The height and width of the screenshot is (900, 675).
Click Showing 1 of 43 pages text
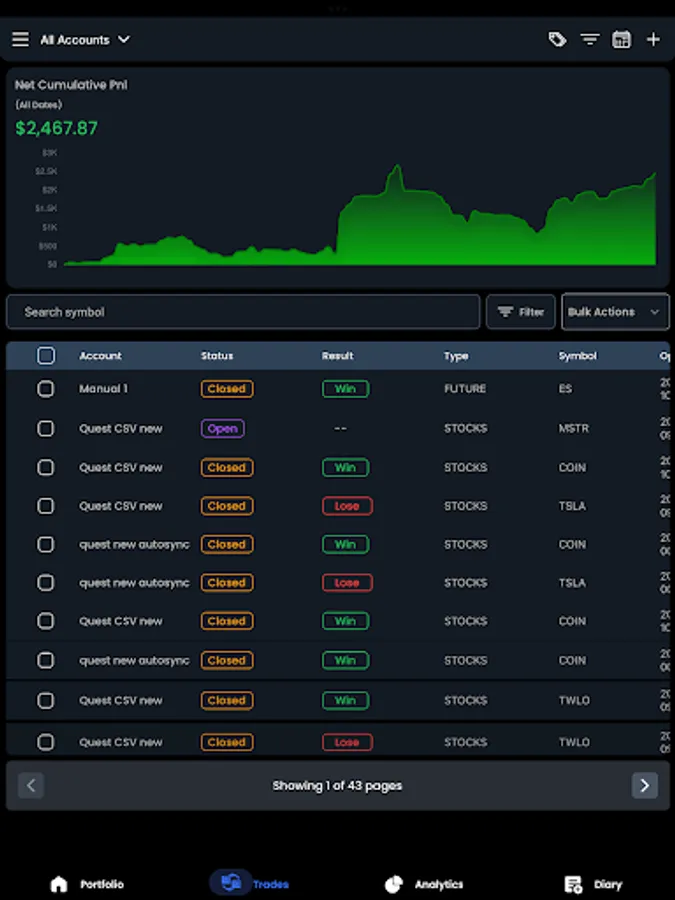tap(338, 786)
